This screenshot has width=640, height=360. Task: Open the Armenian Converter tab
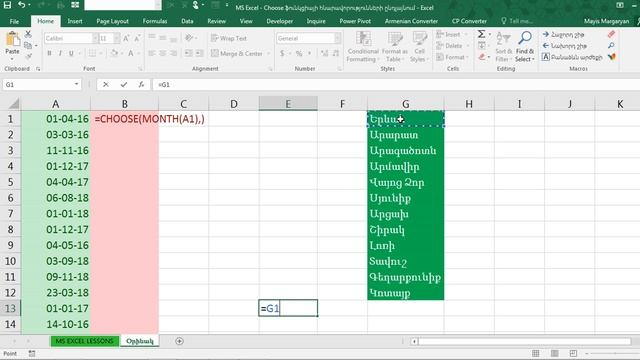(x=411, y=21)
